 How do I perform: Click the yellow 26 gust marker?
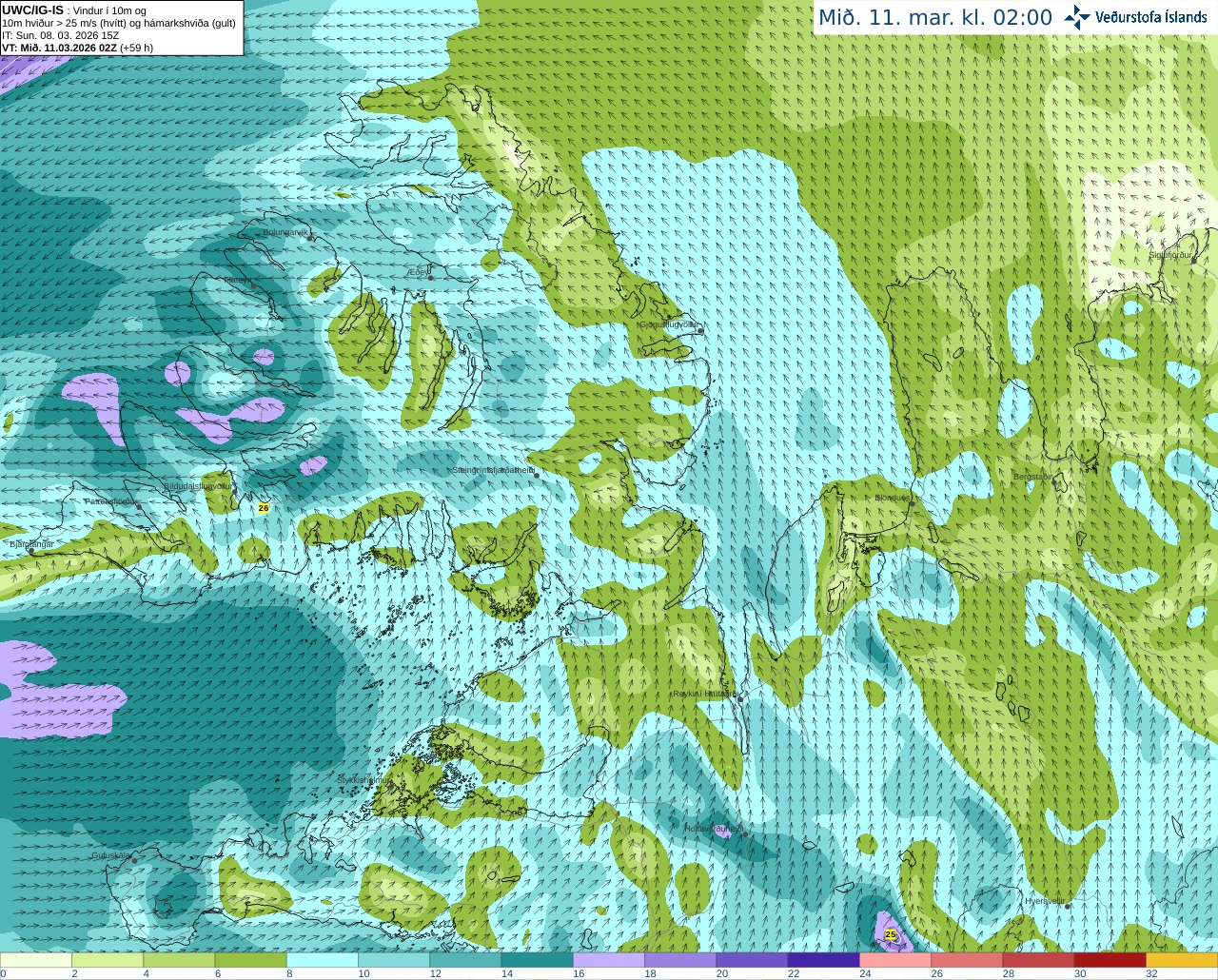tap(264, 508)
